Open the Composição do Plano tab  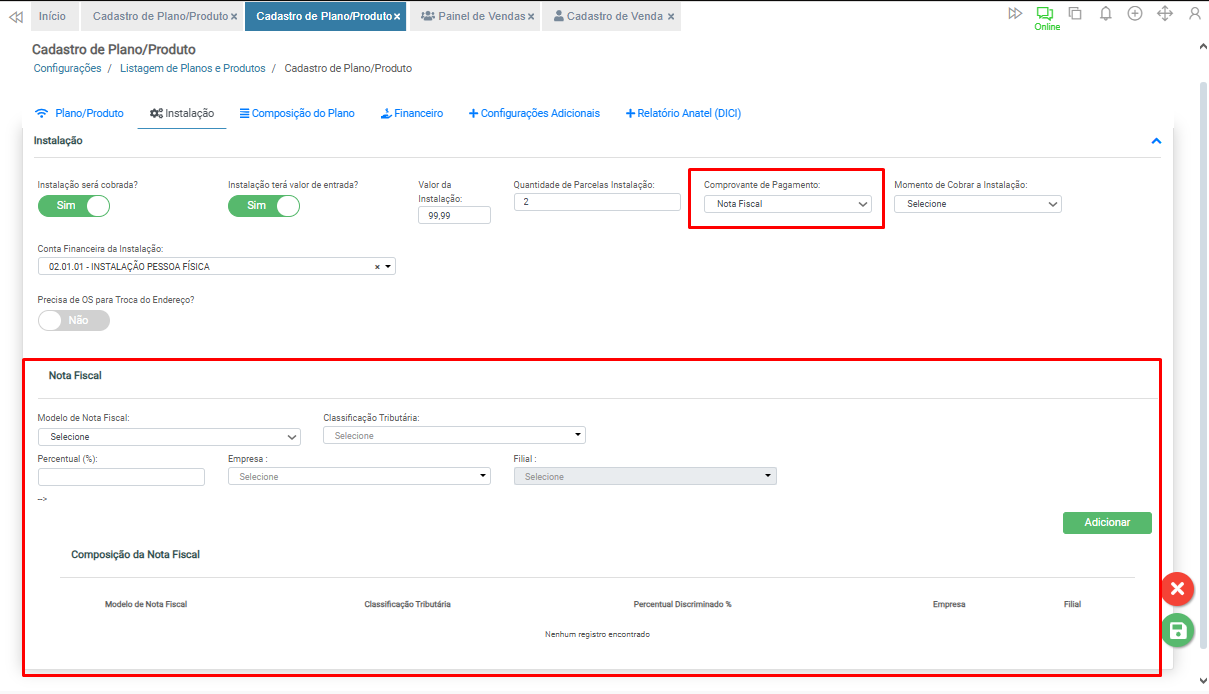point(297,114)
